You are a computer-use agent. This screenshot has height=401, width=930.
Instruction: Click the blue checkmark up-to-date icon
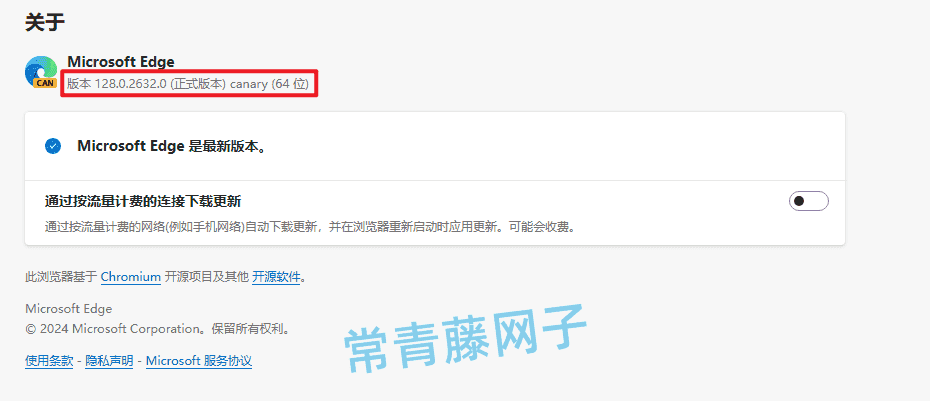click(53, 146)
